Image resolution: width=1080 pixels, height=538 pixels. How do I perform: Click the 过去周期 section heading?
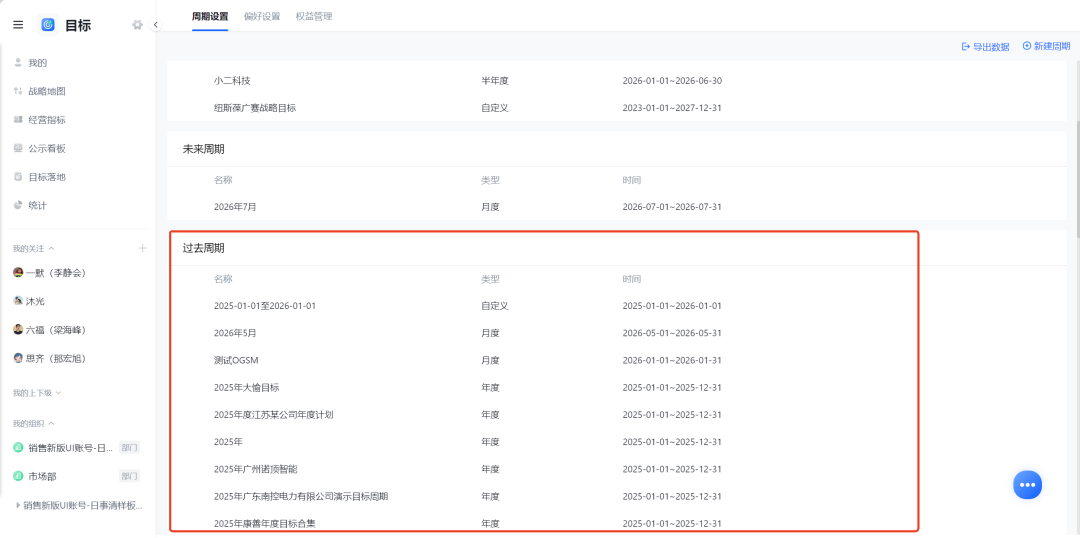(x=203, y=248)
